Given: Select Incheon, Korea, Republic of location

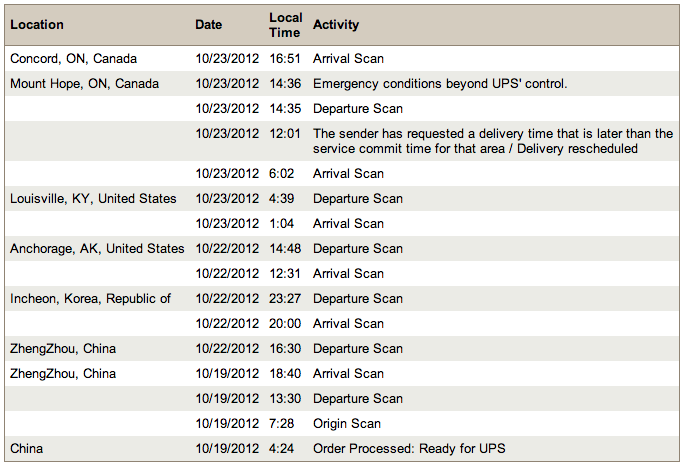Looking at the screenshot, I should 91,298.
